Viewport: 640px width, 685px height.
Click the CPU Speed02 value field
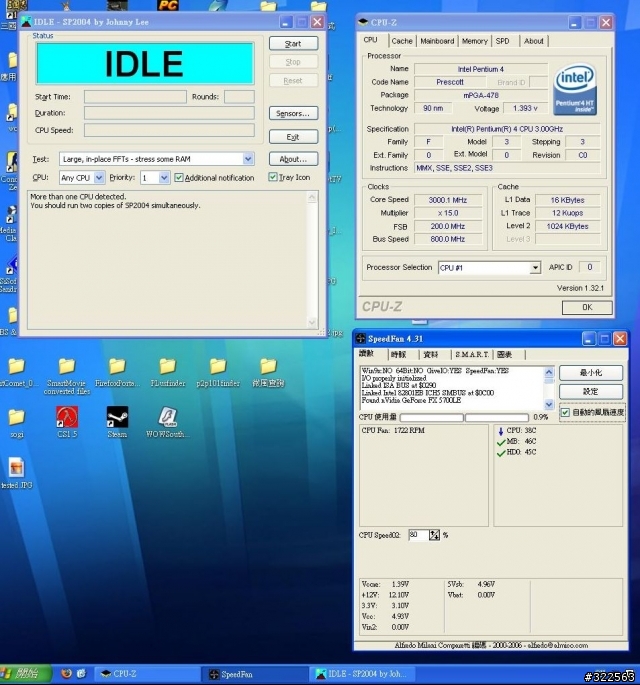(x=419, y=535)
